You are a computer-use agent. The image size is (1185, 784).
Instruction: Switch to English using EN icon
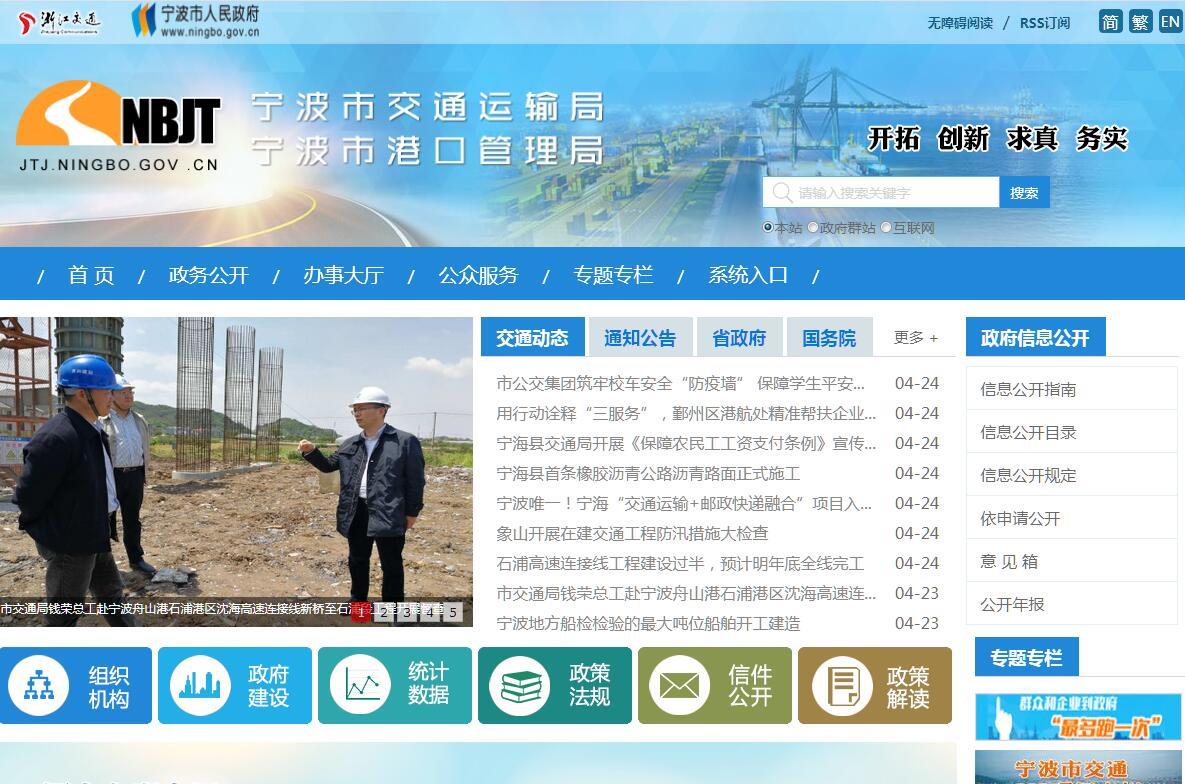click(x=1170, y=22)
